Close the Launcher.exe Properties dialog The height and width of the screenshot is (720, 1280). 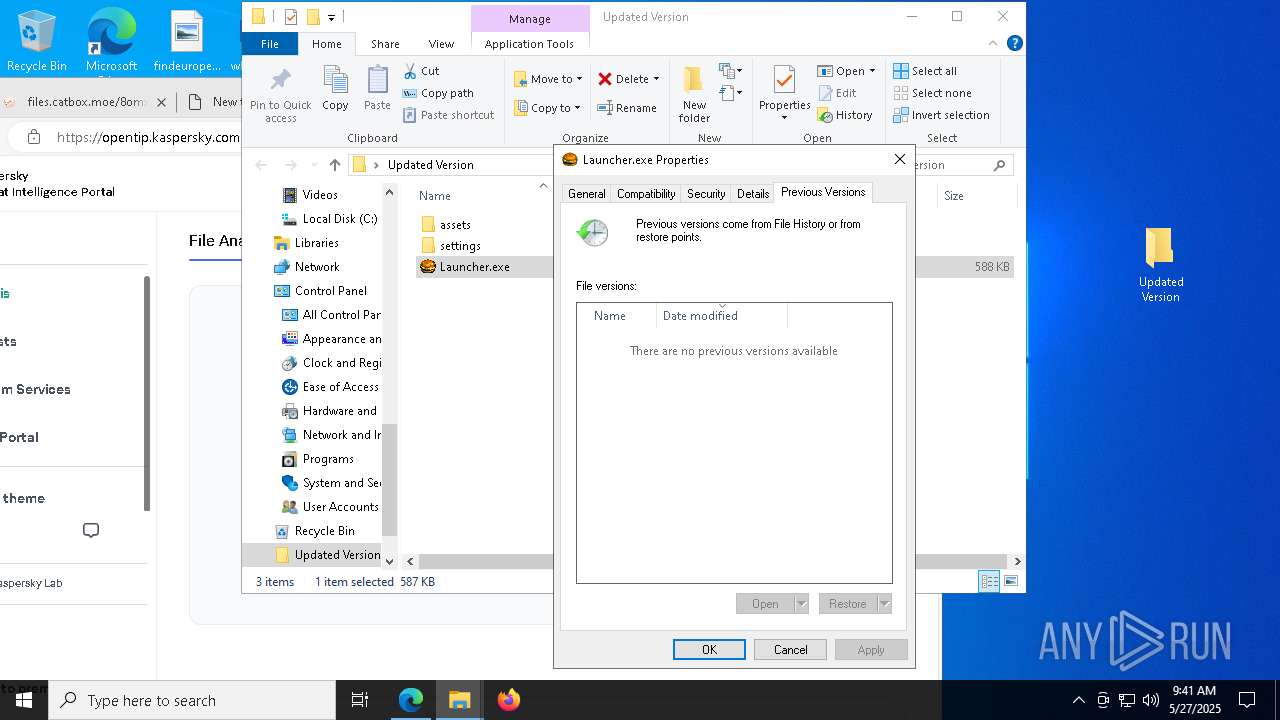tap(899, 159)
